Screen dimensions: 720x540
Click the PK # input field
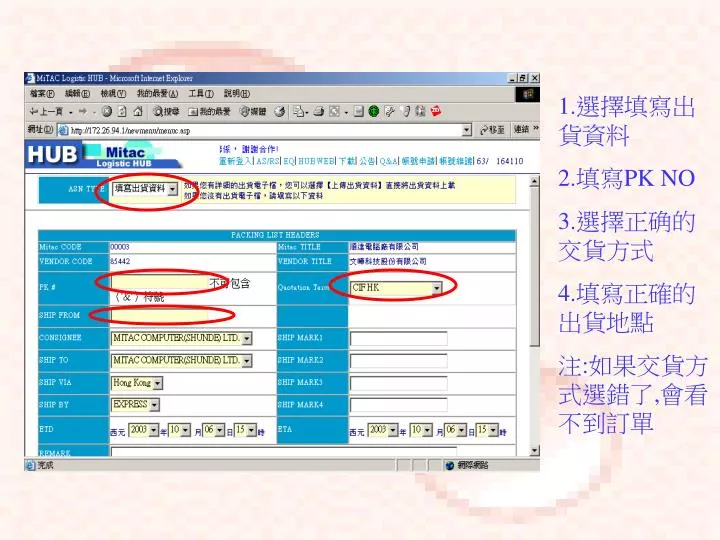159,283
